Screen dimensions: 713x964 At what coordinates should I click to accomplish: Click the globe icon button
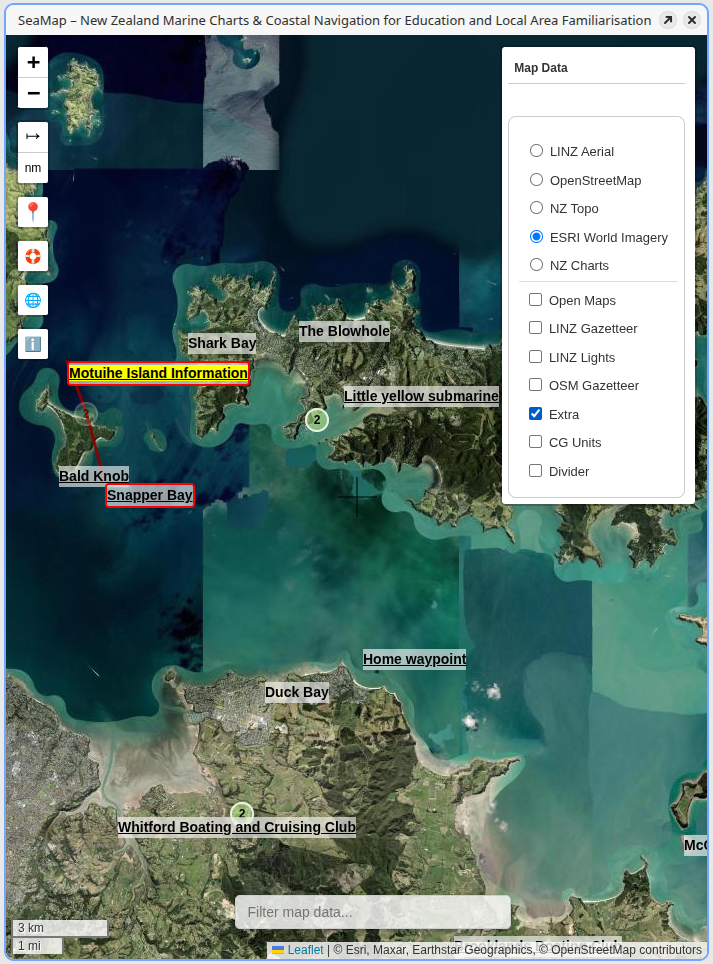tap(33, 300)
